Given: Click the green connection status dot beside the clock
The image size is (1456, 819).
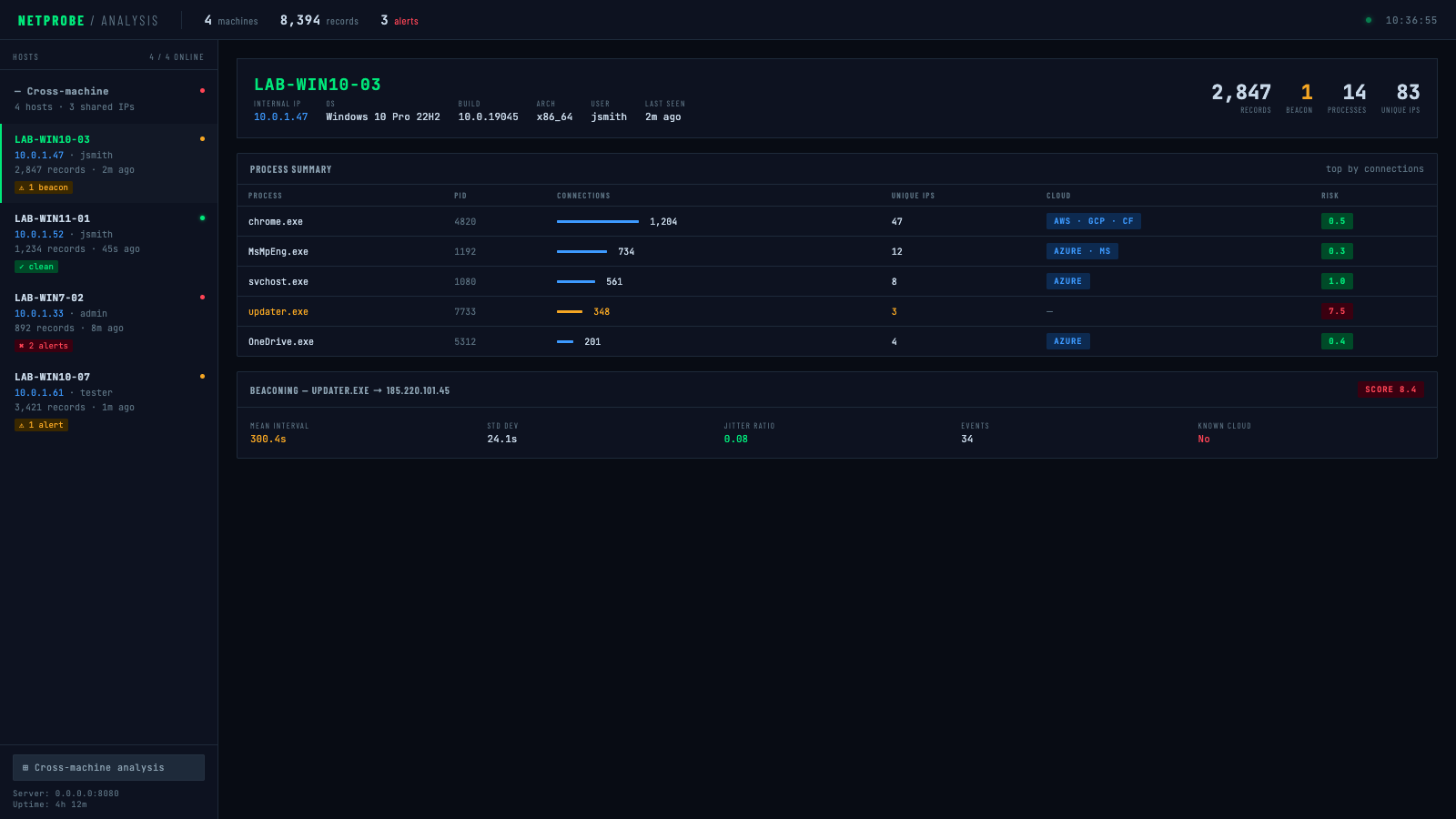Looking at the screenshot, I should click(x=1368, y=20).
